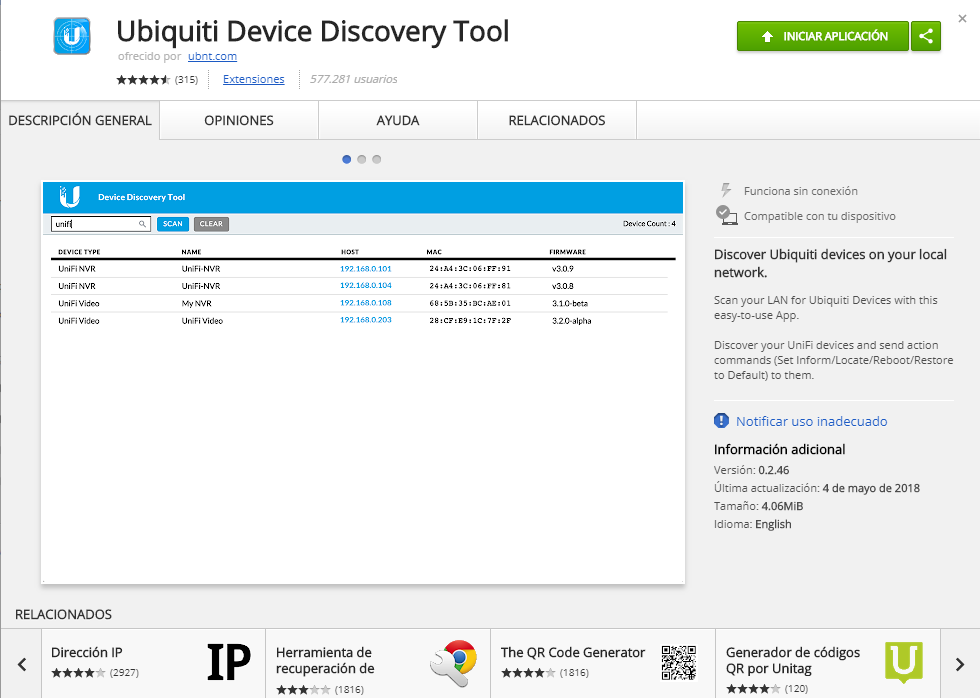Select the second screenshot carousel dot
The width and height of the screenshot is (980, 698).
[362, 159]
